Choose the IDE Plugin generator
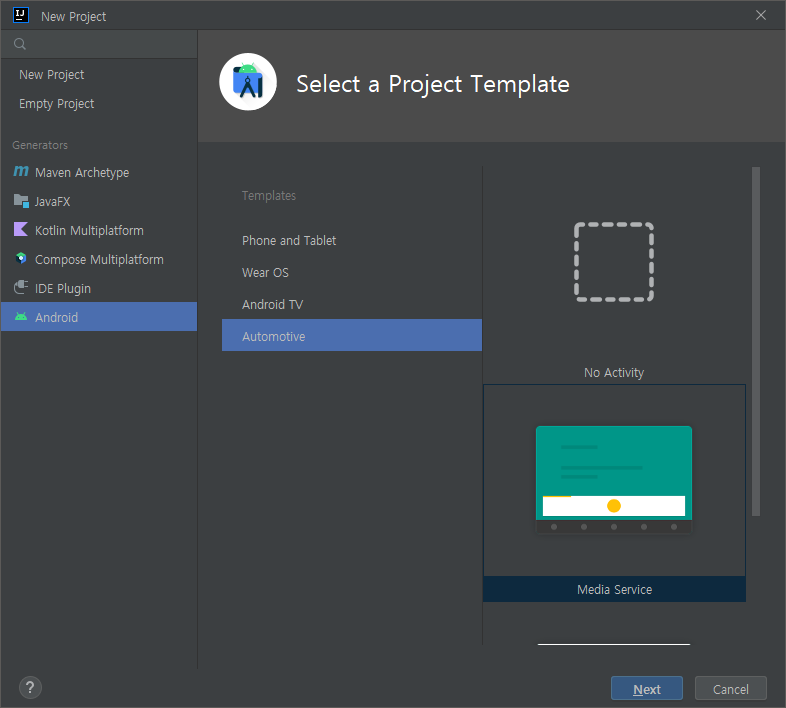 tap(99, 289)
